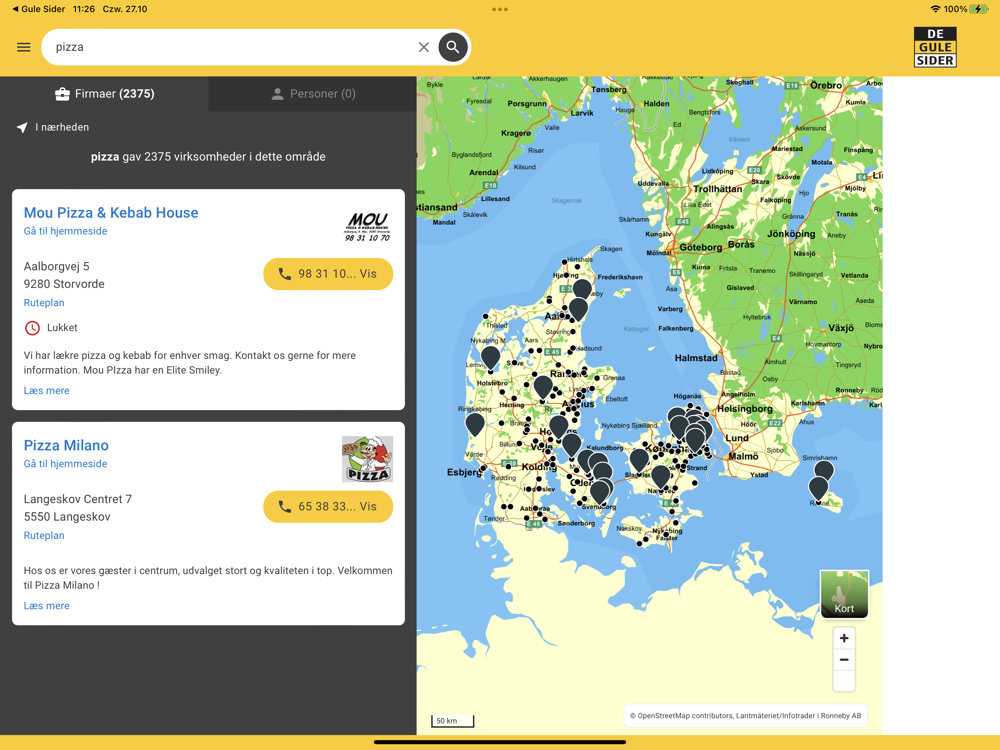
Task: Click the 50 km scale bar
Action: pyautogui.click(x=452, y=721)
